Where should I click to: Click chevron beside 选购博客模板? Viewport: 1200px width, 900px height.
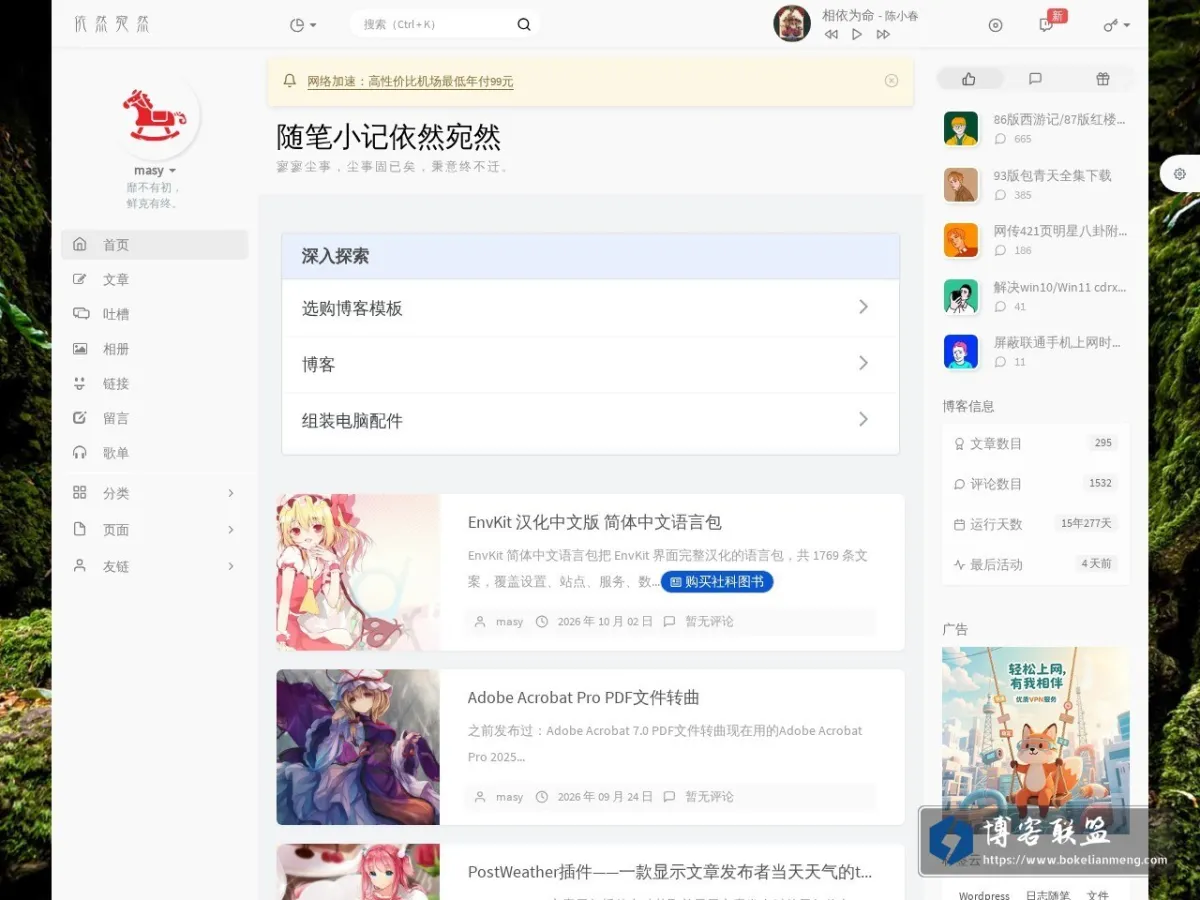point(864,307)
